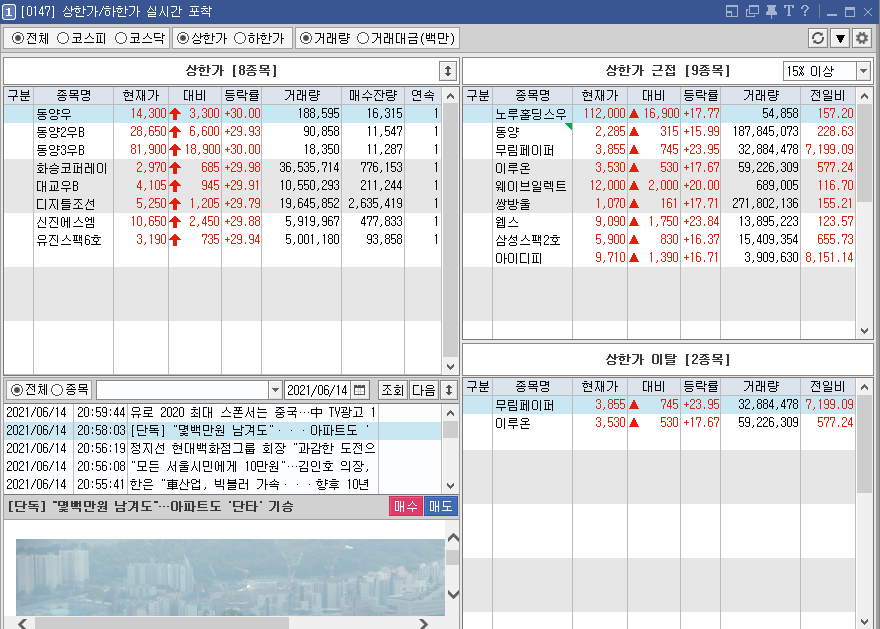
Task: Select the 유진스팩6호 stock row
Action: [223, 239]
